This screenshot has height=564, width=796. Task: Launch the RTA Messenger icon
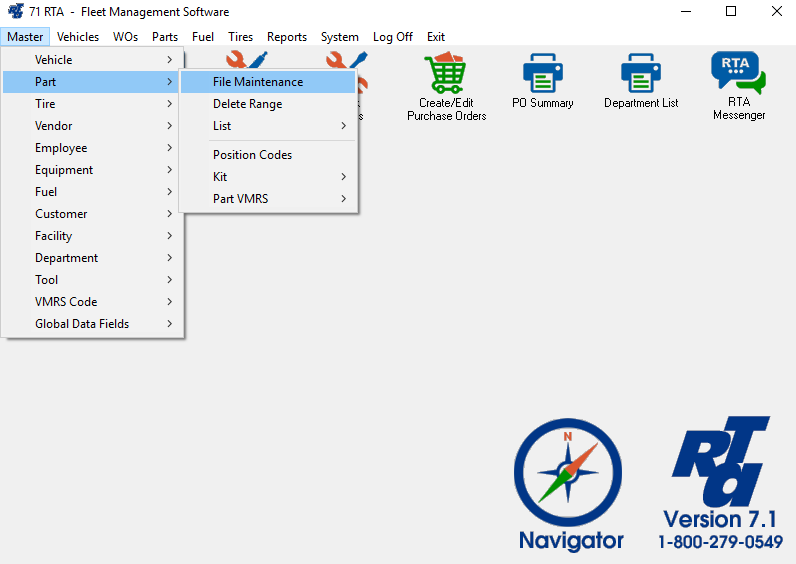pyautogui.click(x=738, y=73)
